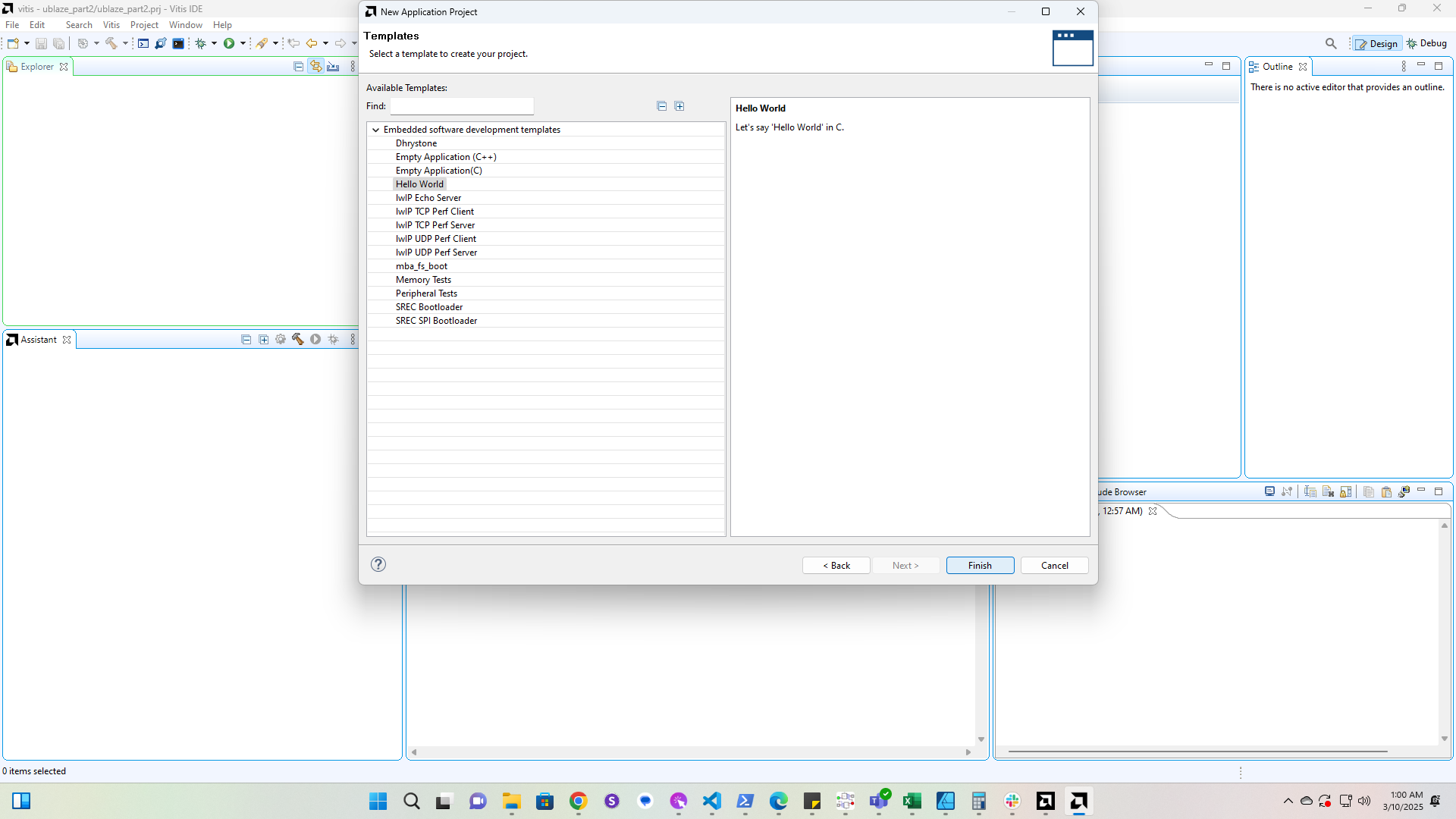Collapse Embedded software development templates node
The width and height of the screenshot is (1456, 819).
point(375,130)
